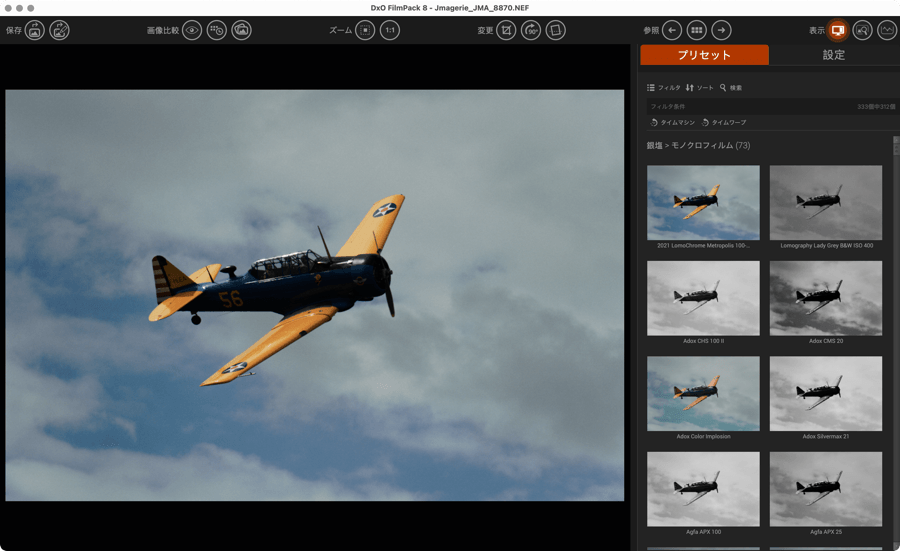
Task: Open the image browser grid icon
Action: [697, 31]
